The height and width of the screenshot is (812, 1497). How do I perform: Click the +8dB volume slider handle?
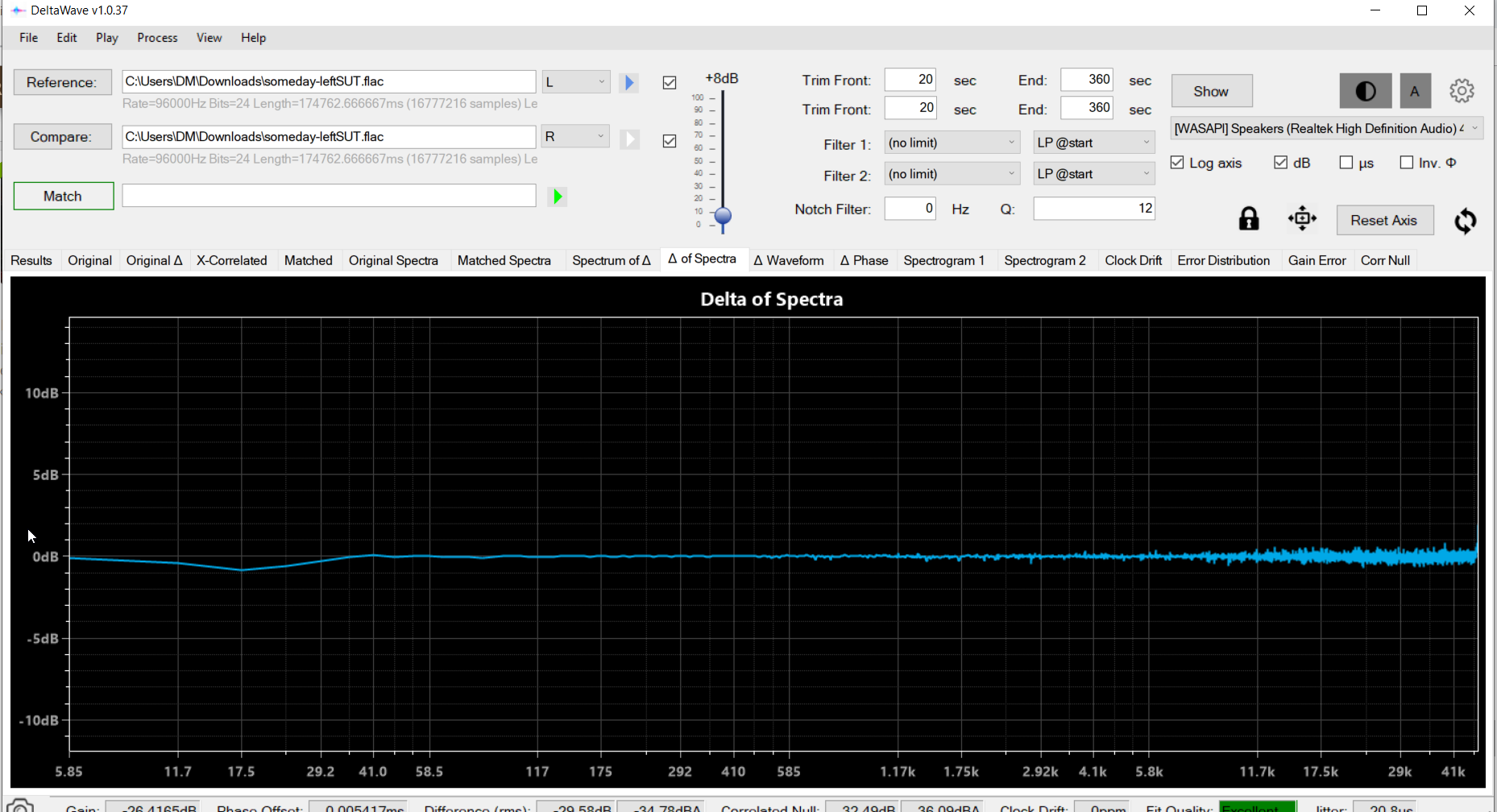[x=723, y=216]
